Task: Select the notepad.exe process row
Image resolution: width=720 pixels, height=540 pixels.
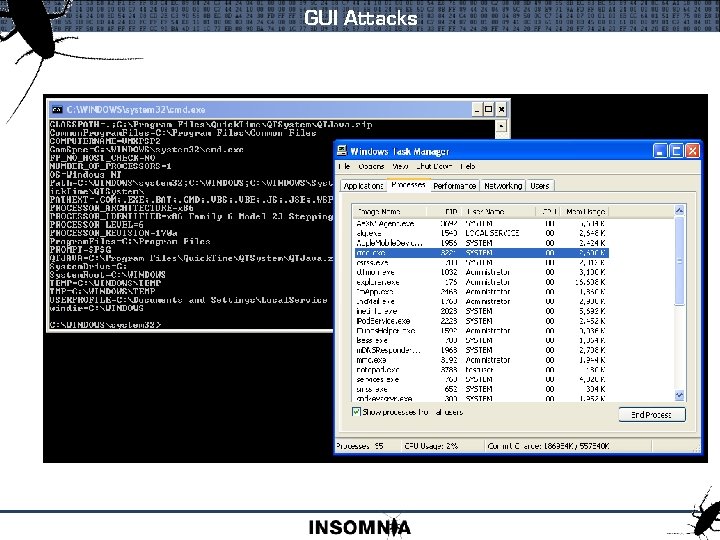Action: point(481,370)
